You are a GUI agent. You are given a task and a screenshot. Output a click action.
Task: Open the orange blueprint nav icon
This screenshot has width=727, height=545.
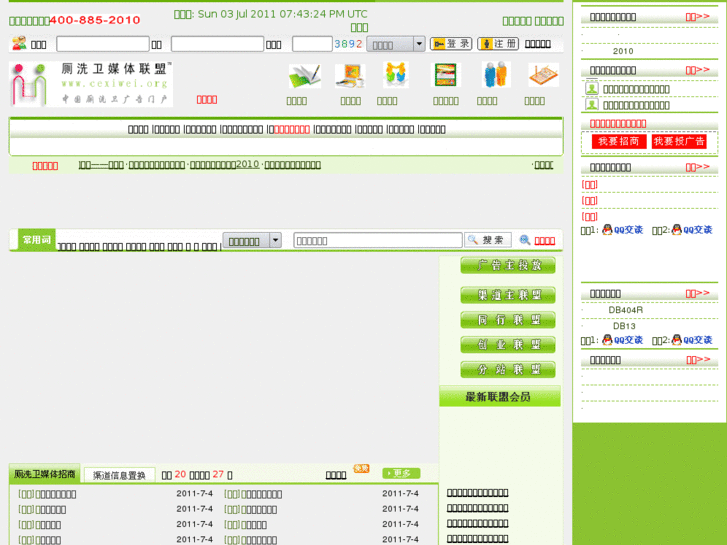(x=543, y=75)
